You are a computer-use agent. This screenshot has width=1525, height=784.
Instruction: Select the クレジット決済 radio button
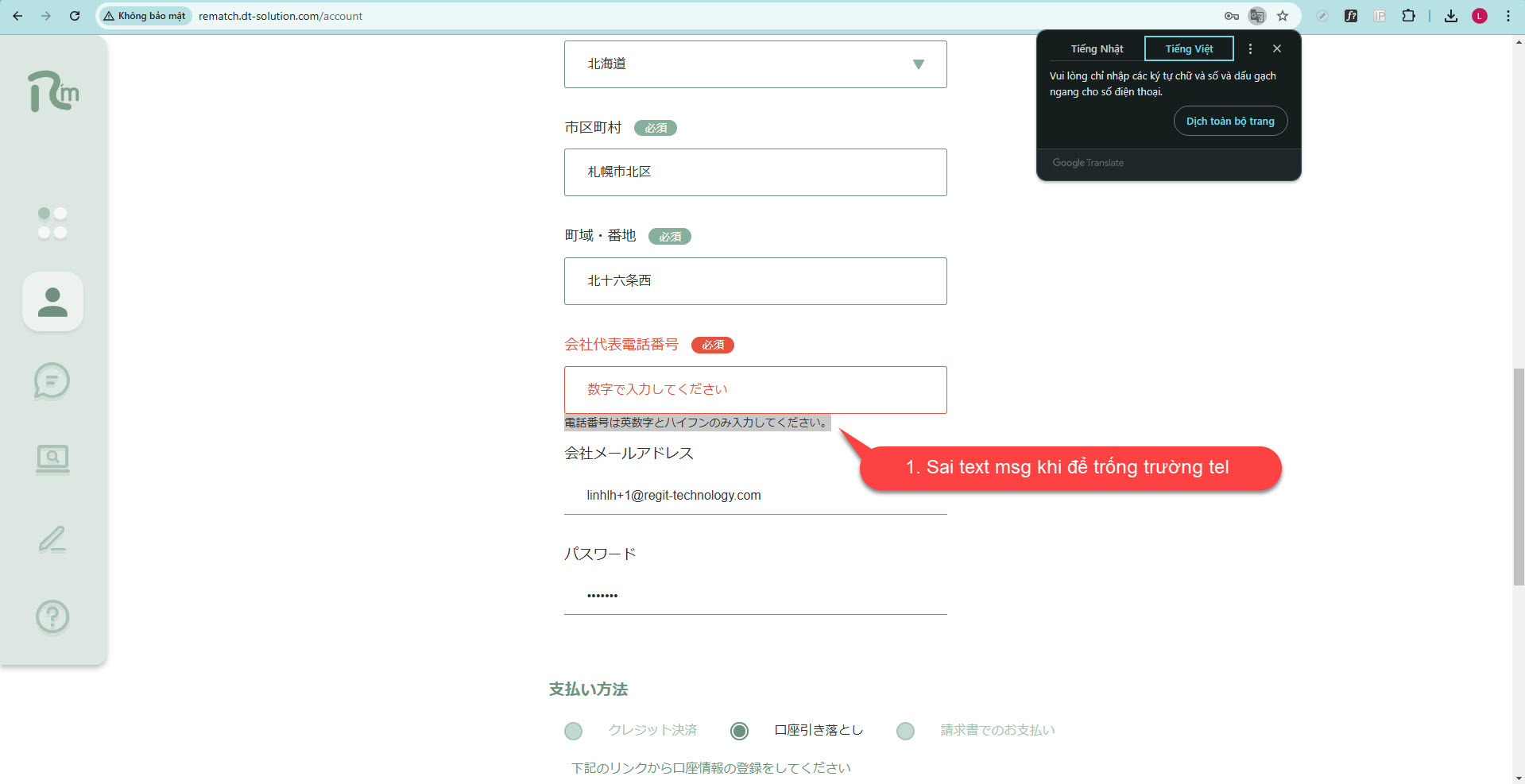point(573,731)
